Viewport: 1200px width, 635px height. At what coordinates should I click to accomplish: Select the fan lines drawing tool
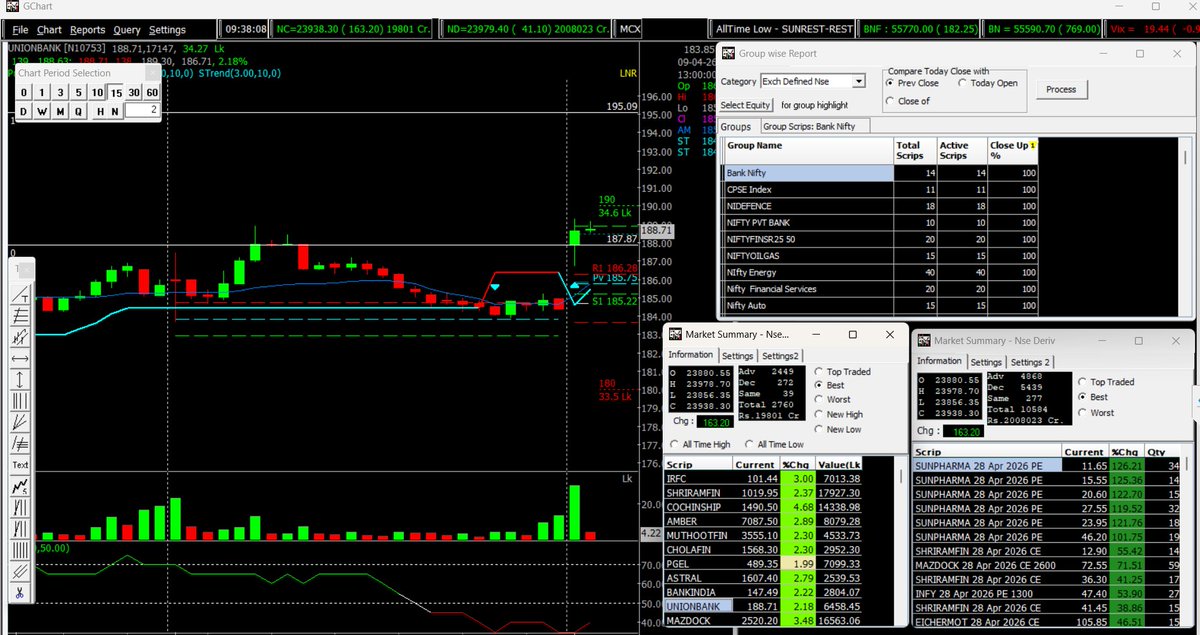click(20, 422)
